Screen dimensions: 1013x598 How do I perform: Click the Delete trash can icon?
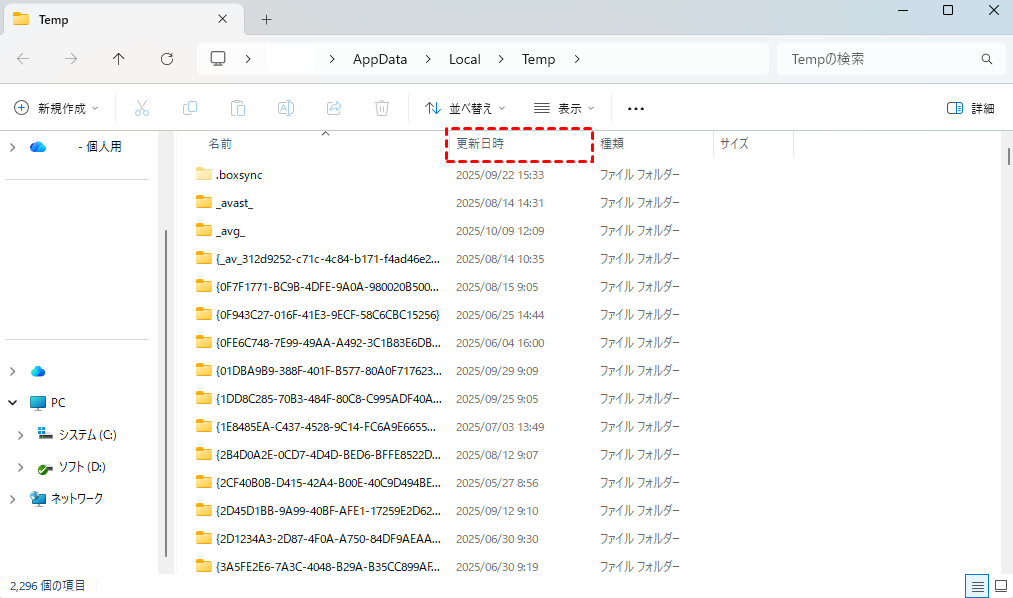tap(382, 108)
